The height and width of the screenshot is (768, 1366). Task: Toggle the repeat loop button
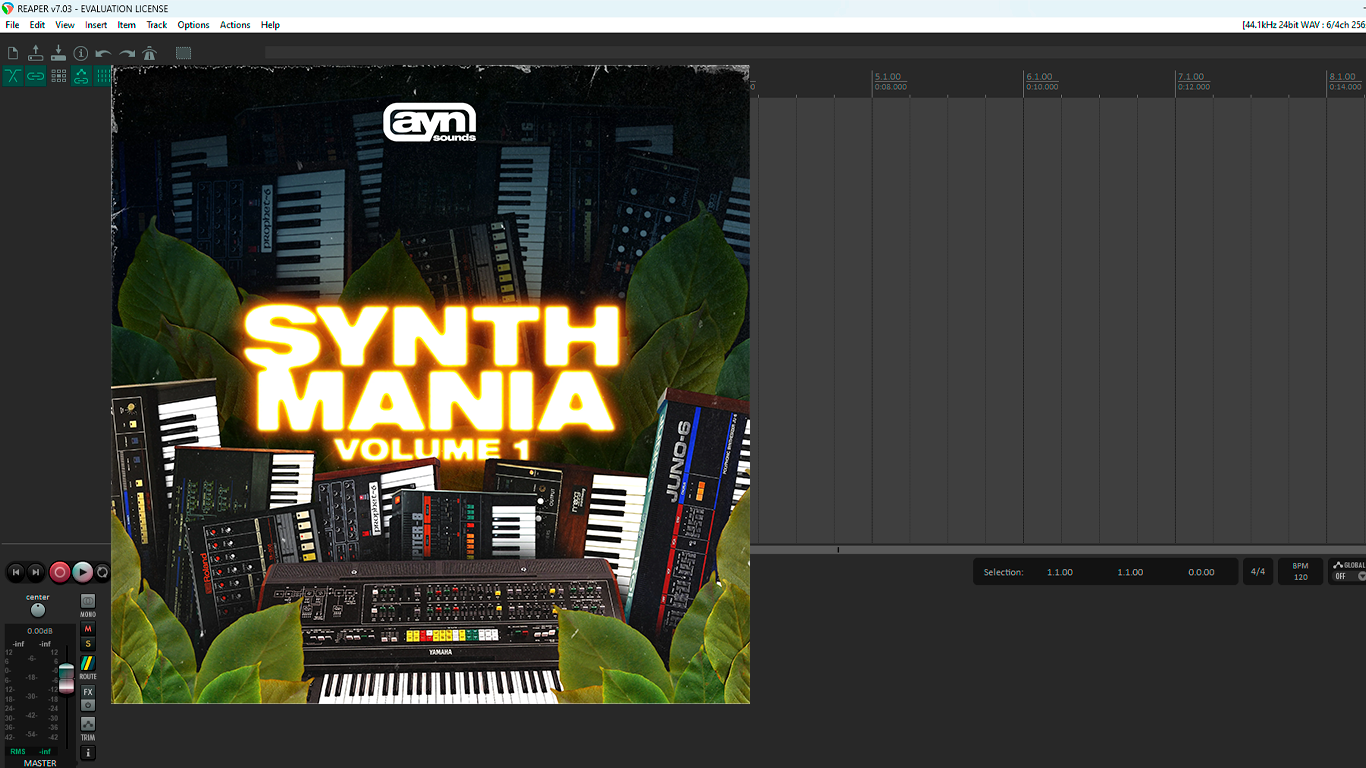coord(102,572)
